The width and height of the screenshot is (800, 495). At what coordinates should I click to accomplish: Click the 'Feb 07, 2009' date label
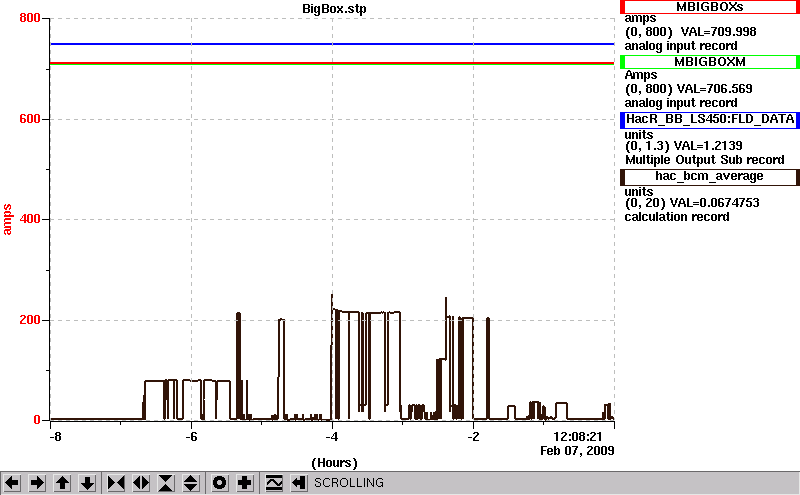coord(577,451)
